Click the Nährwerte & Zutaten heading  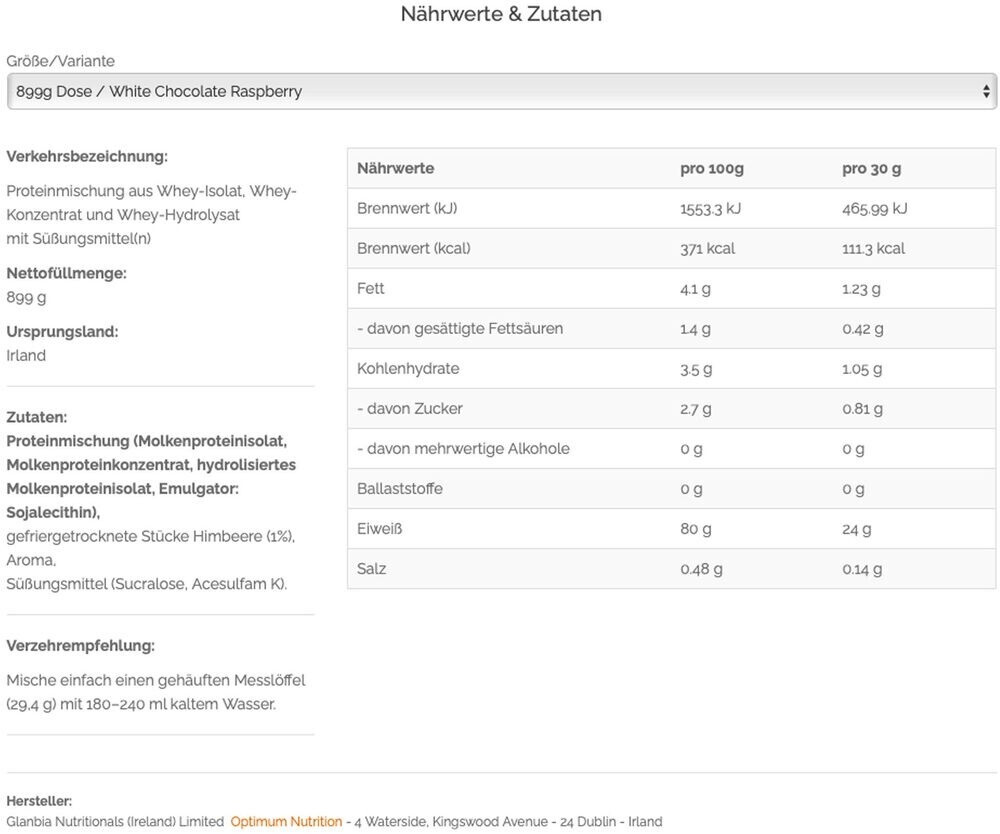[x=501, y=14]
